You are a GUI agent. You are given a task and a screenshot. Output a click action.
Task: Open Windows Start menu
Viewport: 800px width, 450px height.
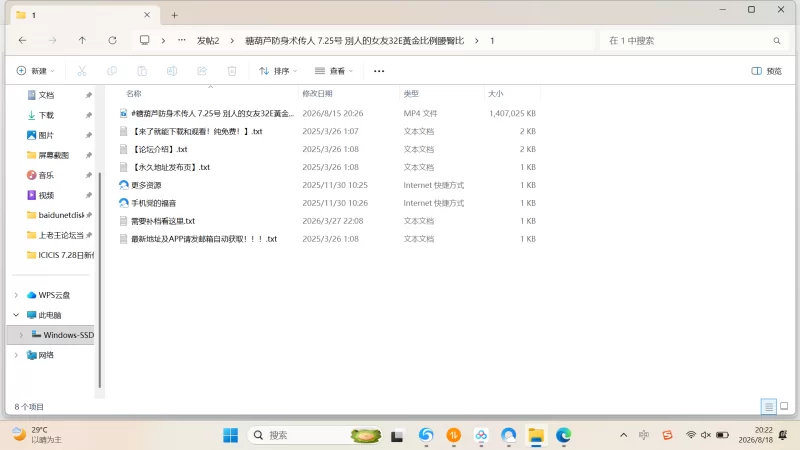231,435
